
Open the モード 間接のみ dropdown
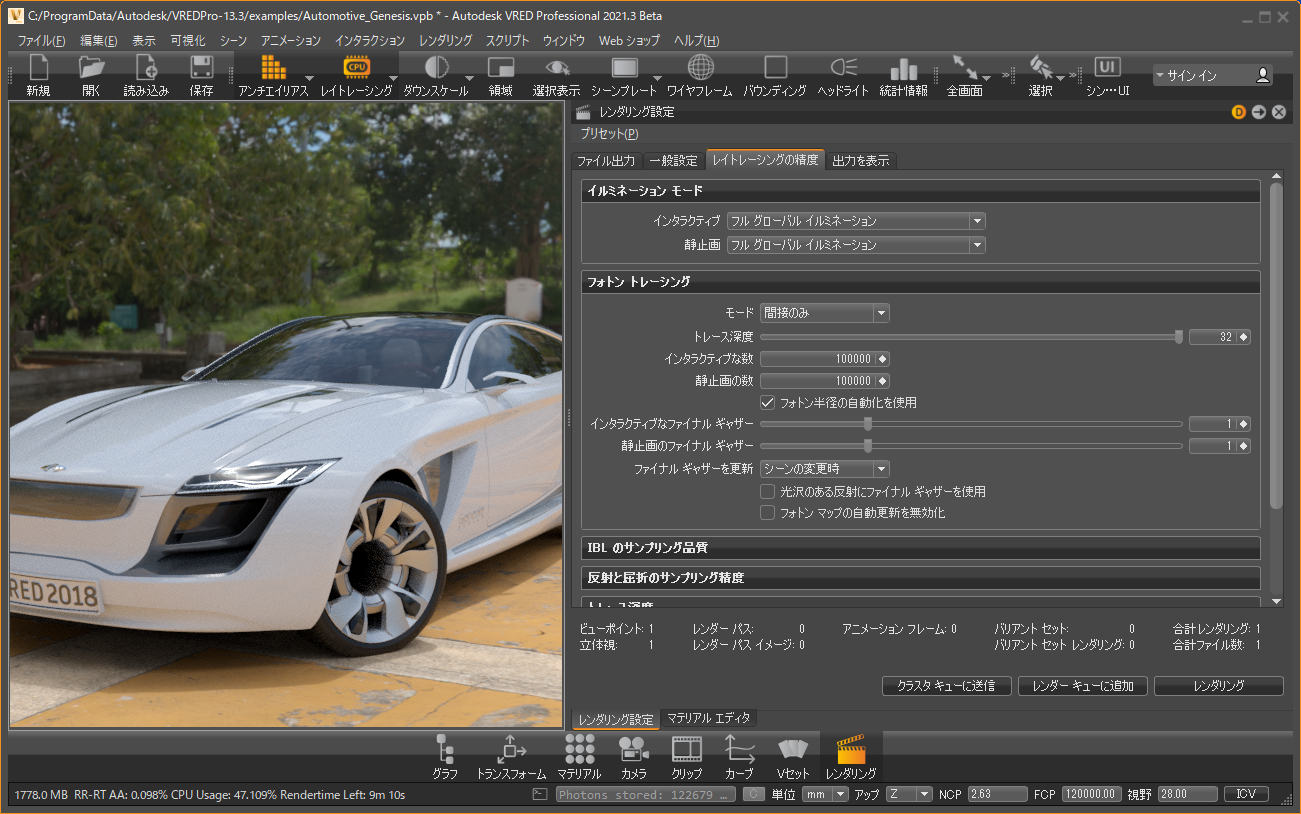point(824,313)
